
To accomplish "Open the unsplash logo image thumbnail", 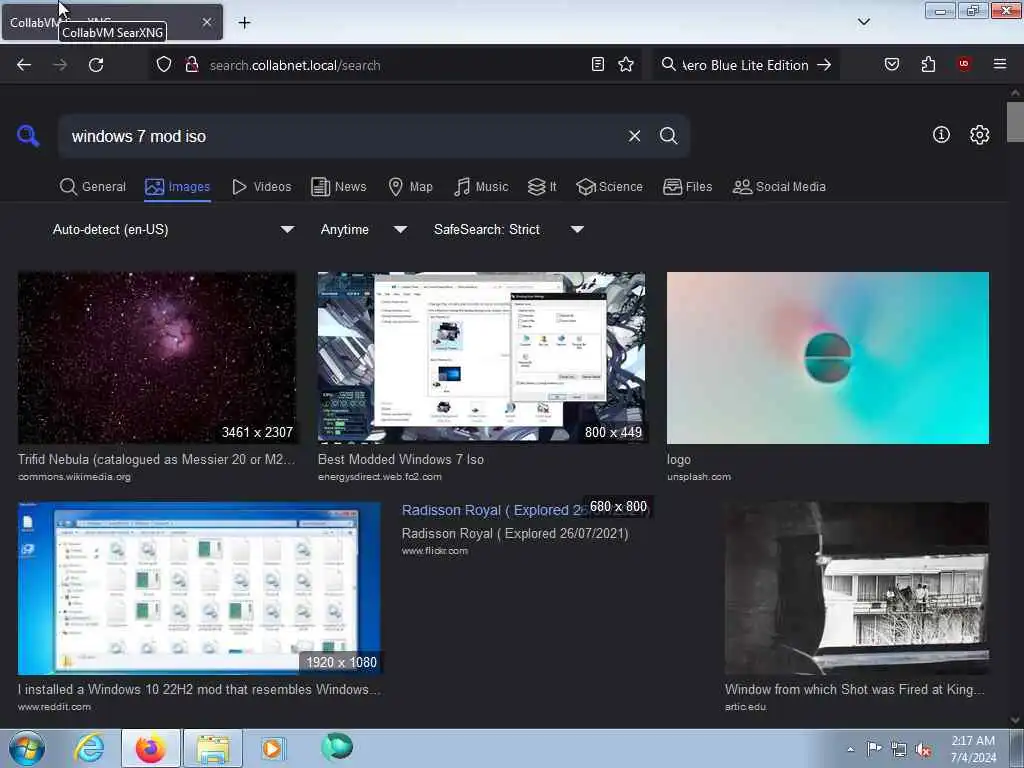I will [827, 358].
